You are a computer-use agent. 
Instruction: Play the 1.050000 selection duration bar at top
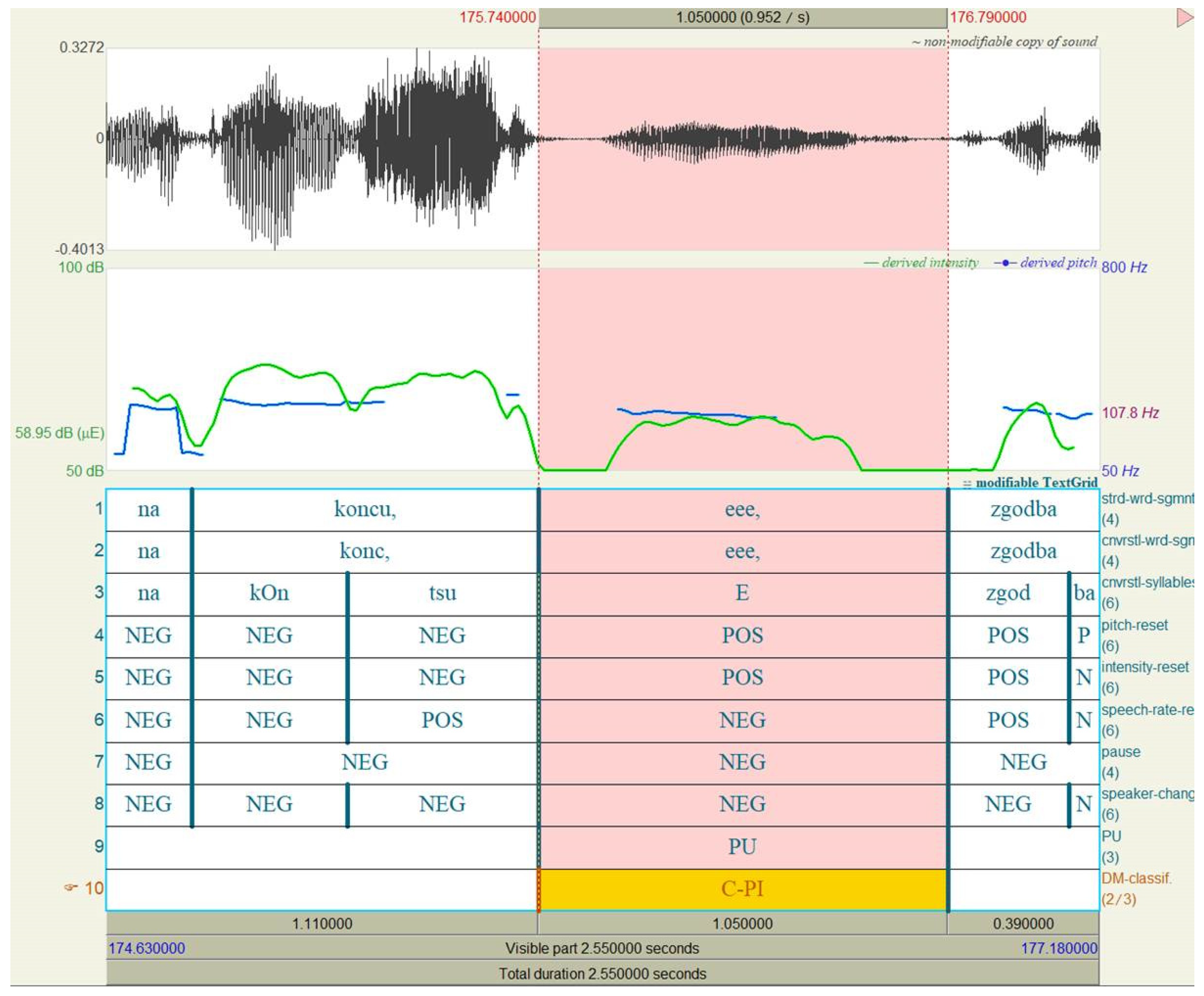tap(742, 17)
